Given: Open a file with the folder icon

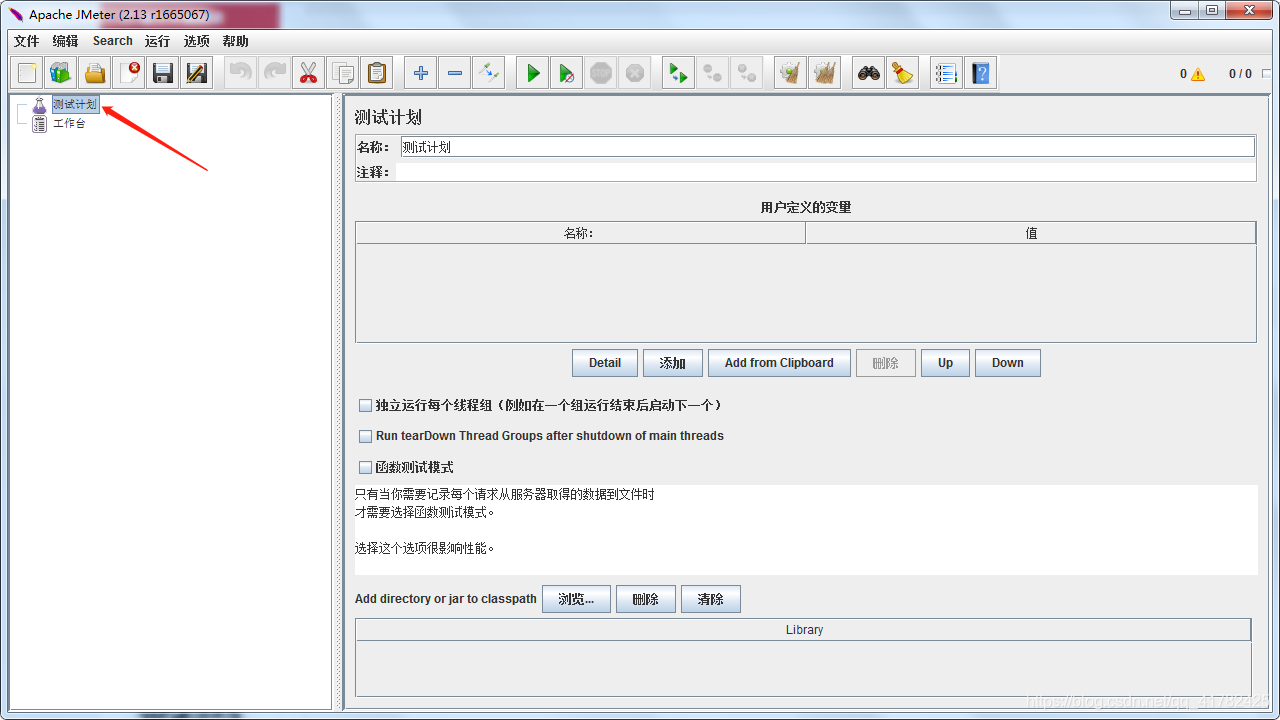Looking at the screenshot, I should pyautogui.click(x=95, y=73).
